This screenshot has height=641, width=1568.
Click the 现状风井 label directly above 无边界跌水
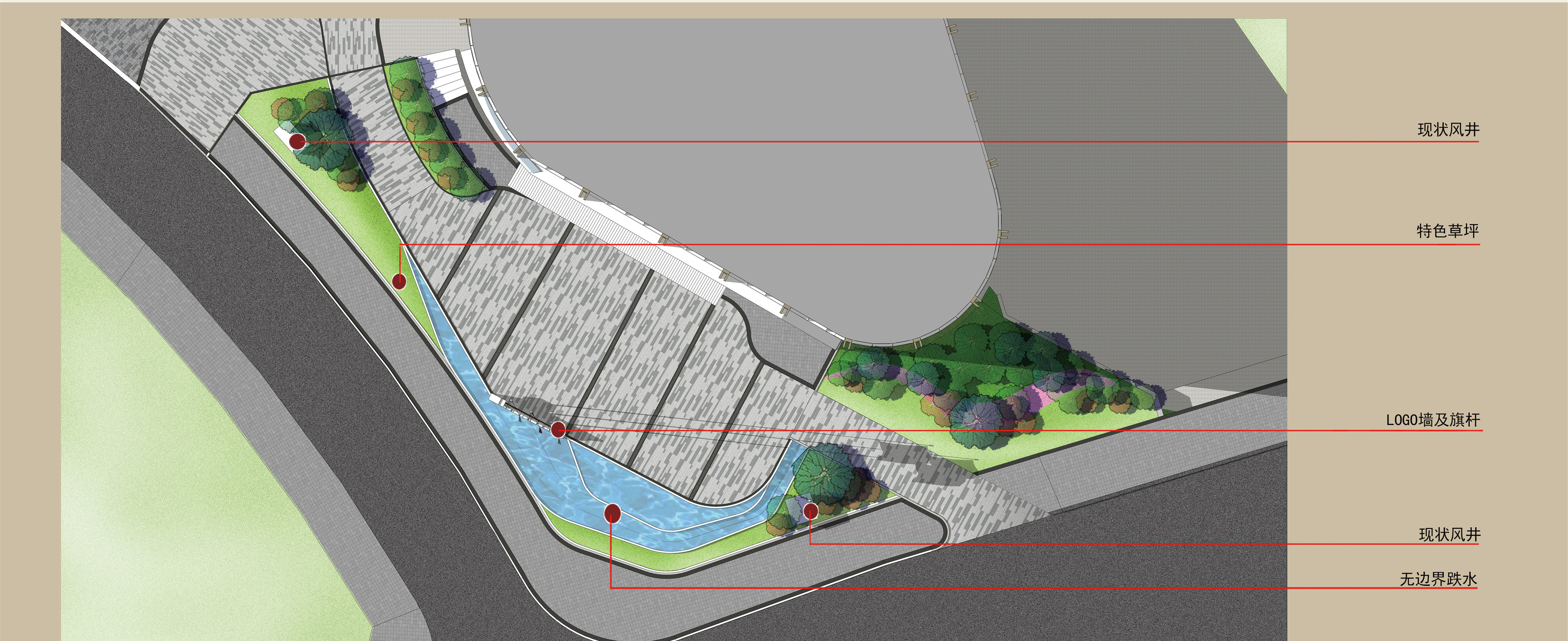[1449, 535]
